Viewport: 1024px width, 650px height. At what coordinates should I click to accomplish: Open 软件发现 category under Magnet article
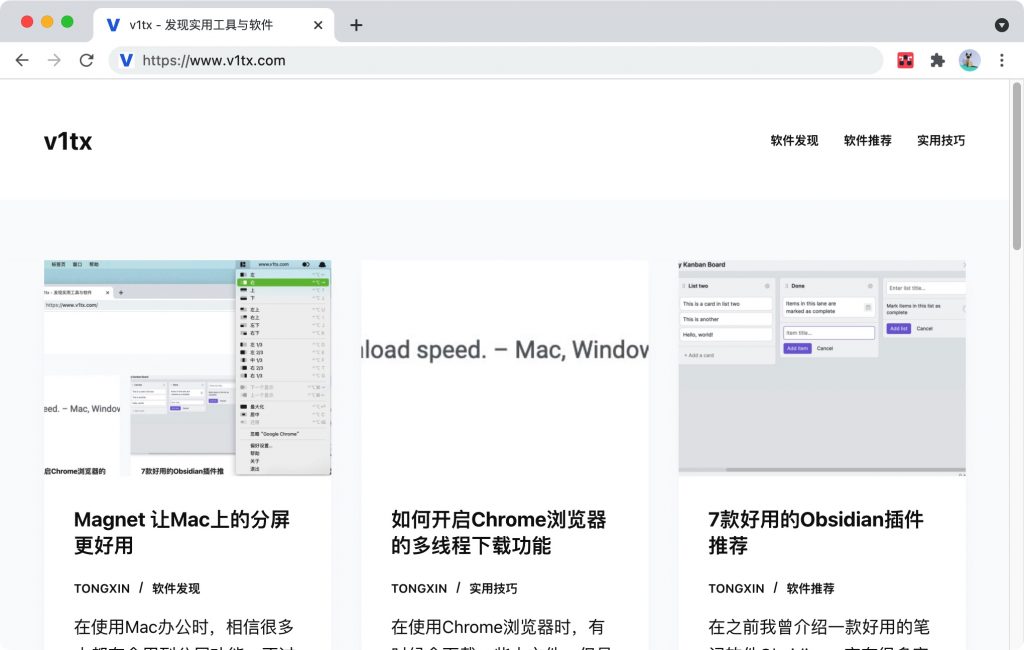176,589
